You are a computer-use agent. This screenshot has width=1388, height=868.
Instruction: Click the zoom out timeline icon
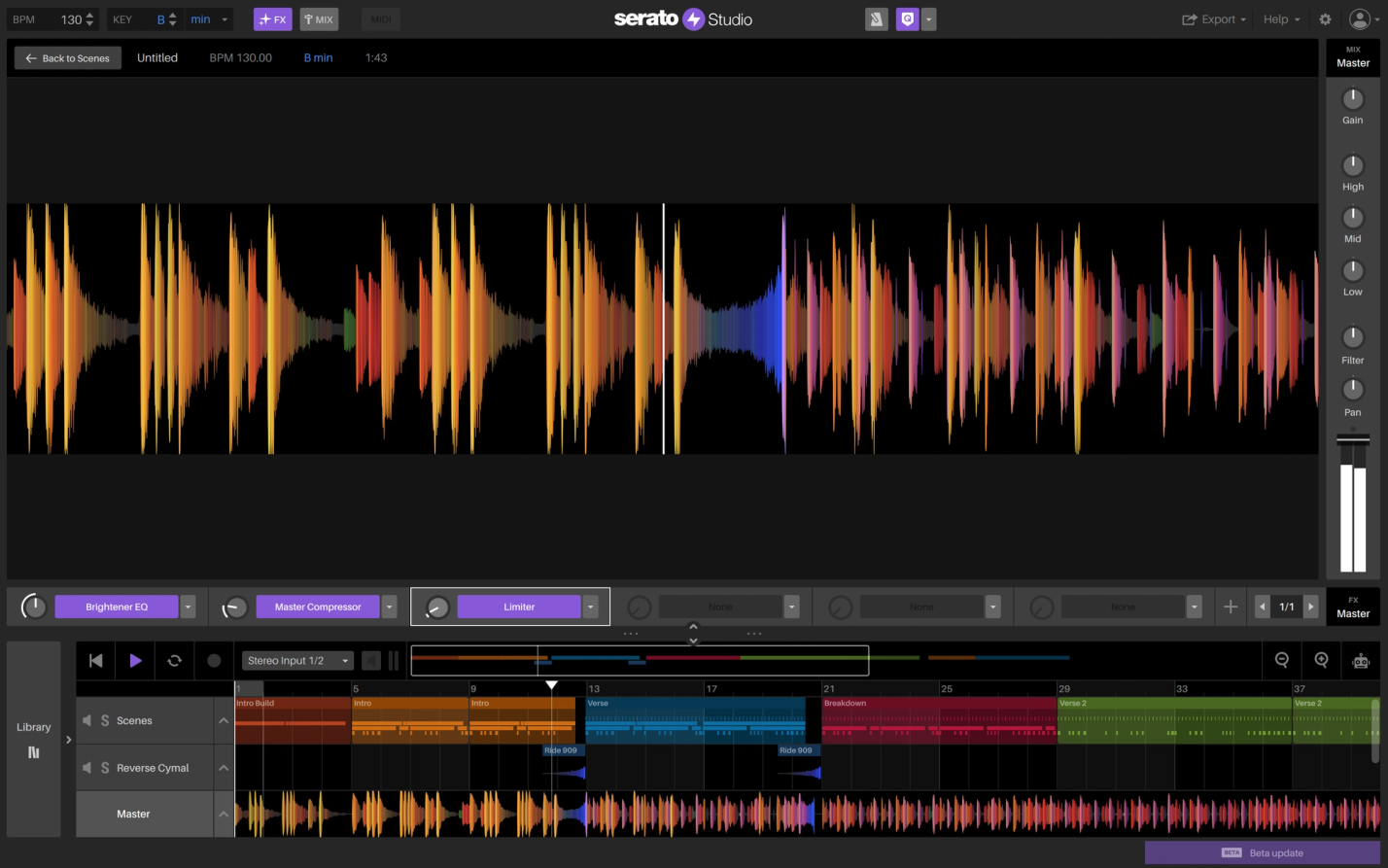tap(1281, 660)
